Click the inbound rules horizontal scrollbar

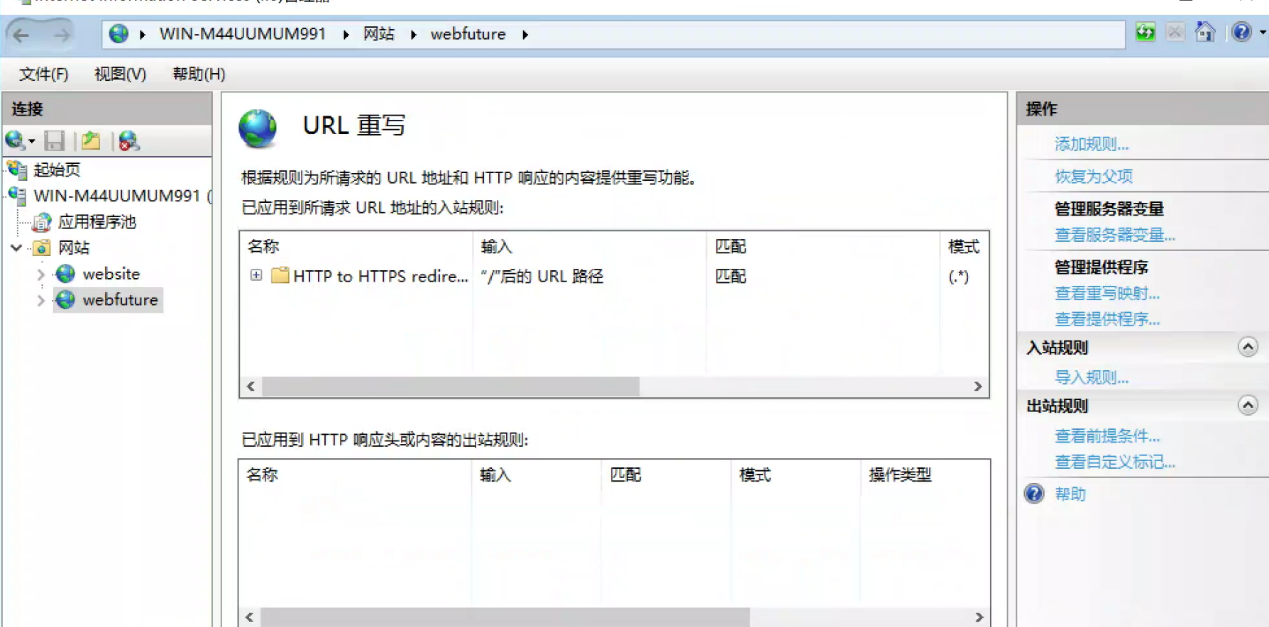450,386
